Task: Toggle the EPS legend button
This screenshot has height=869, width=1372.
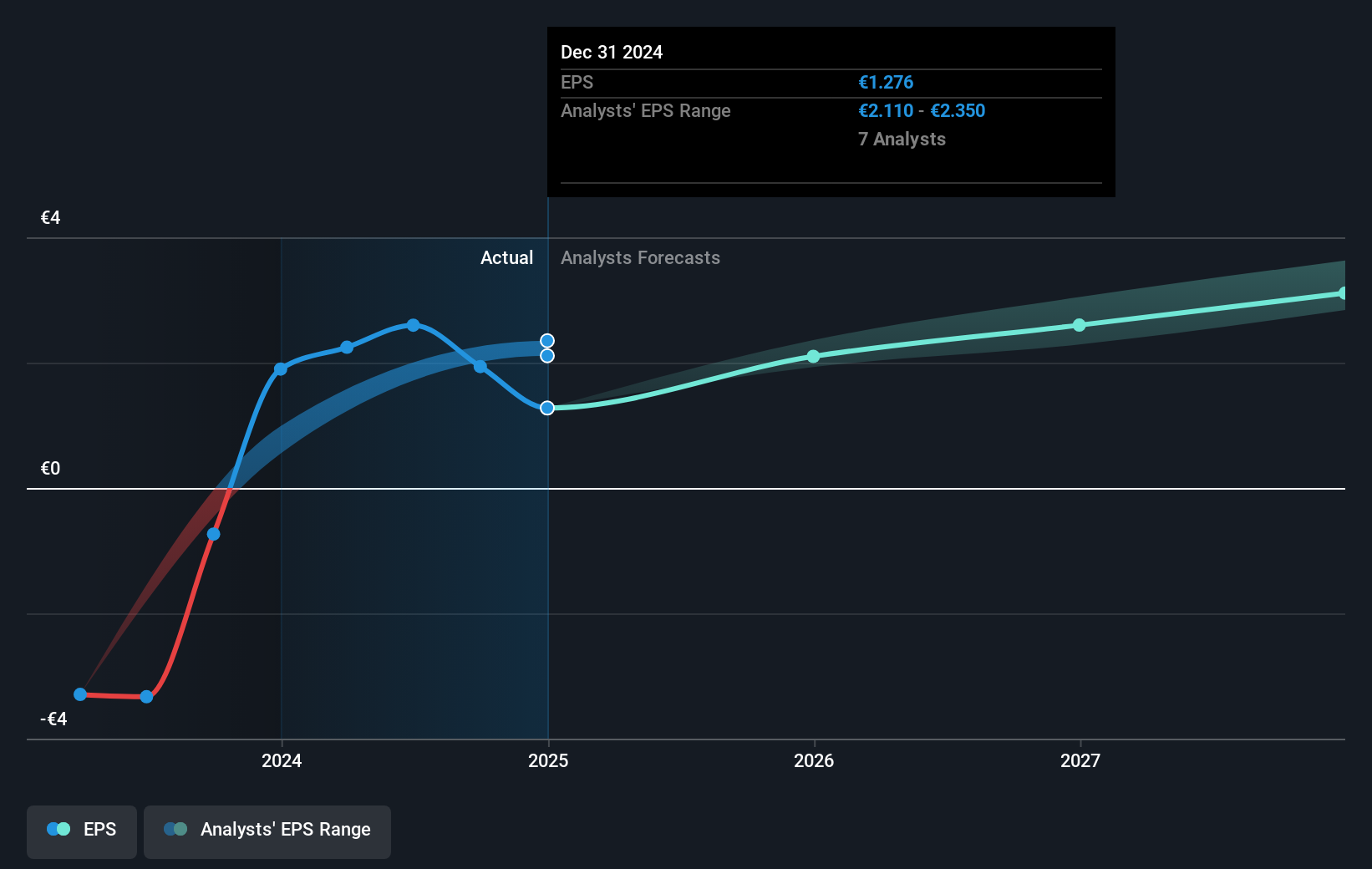Action: coord(82,831)
